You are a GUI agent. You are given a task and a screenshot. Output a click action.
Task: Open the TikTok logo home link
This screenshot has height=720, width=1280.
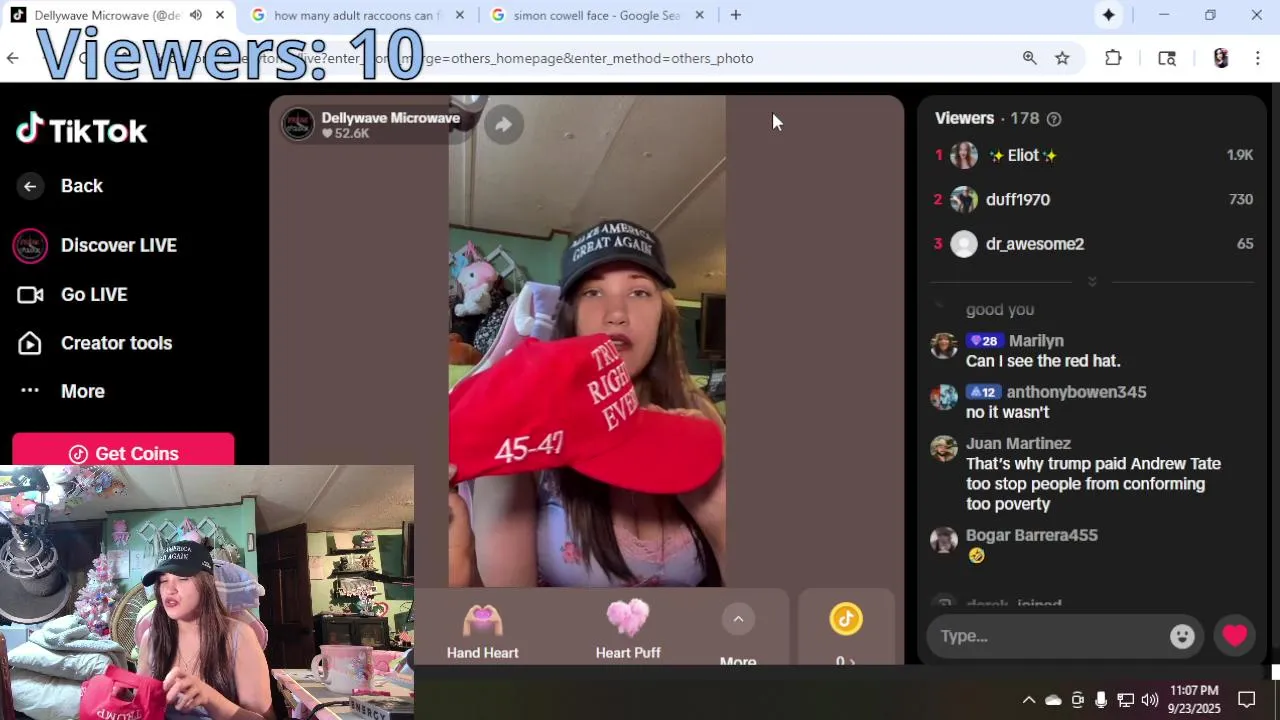[82, 130]
